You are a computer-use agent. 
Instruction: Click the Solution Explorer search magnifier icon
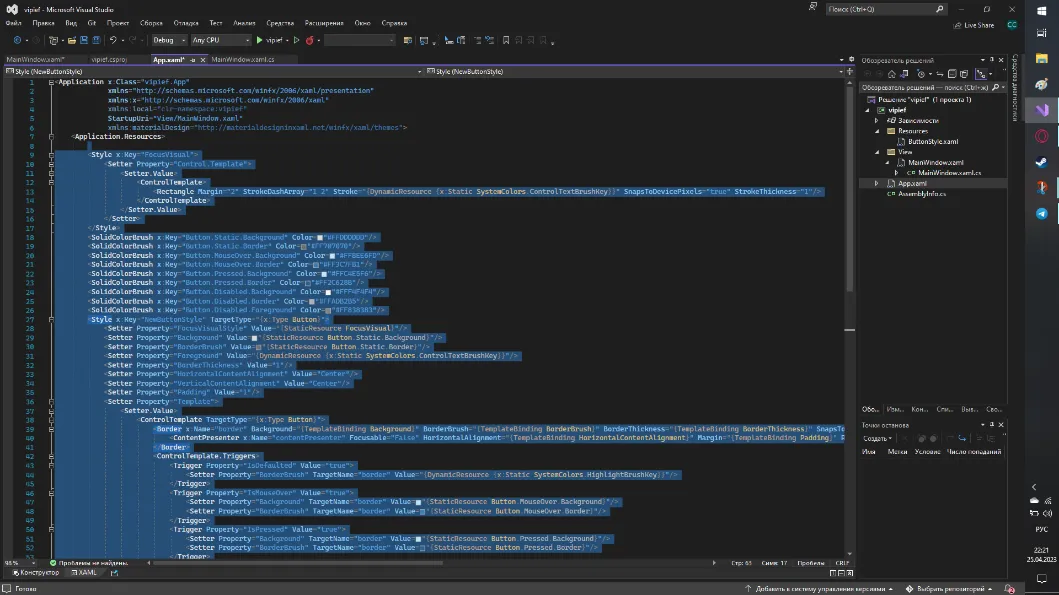(x=996, y=88)
